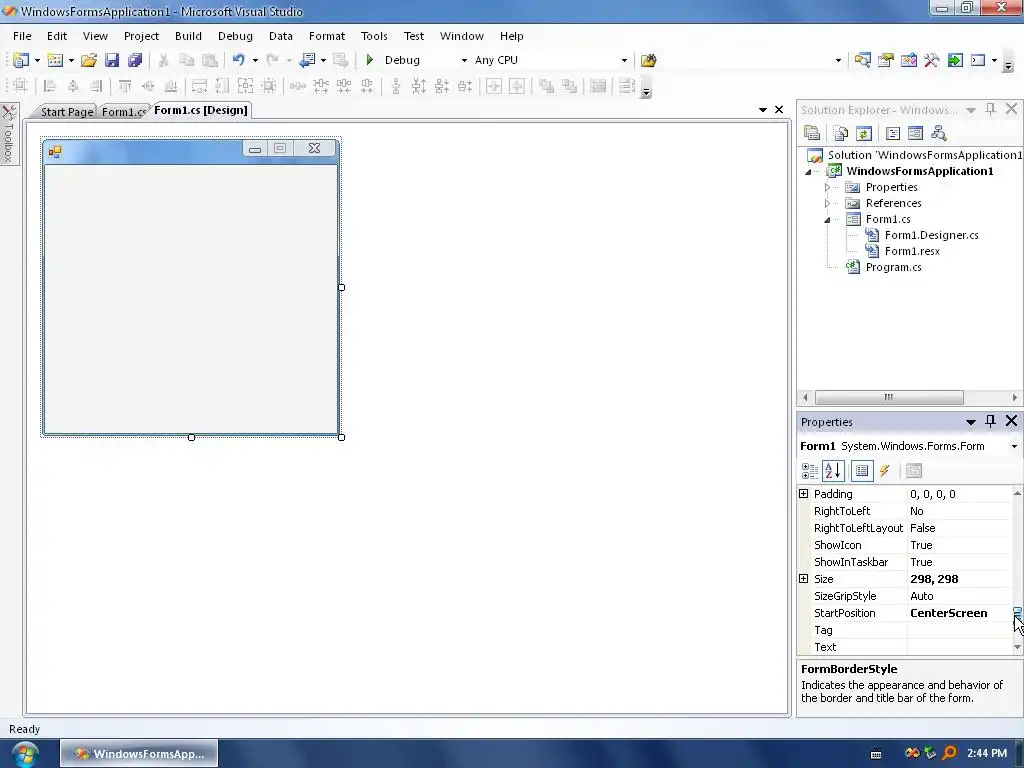
Task: Click View Code in Solution Explorer toolbar
Action: [x=893, y=133]
